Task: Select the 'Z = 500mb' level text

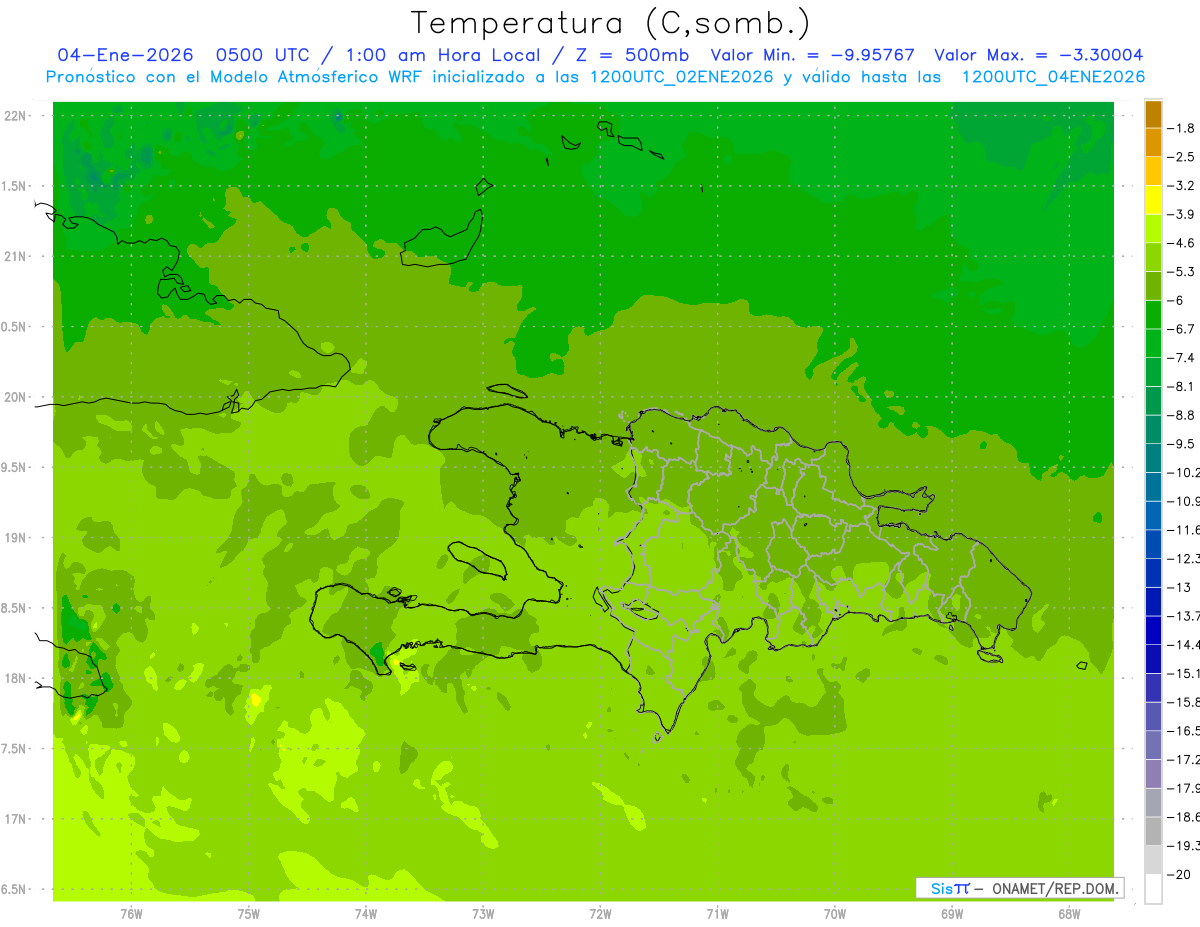Action: coord(631,55)
